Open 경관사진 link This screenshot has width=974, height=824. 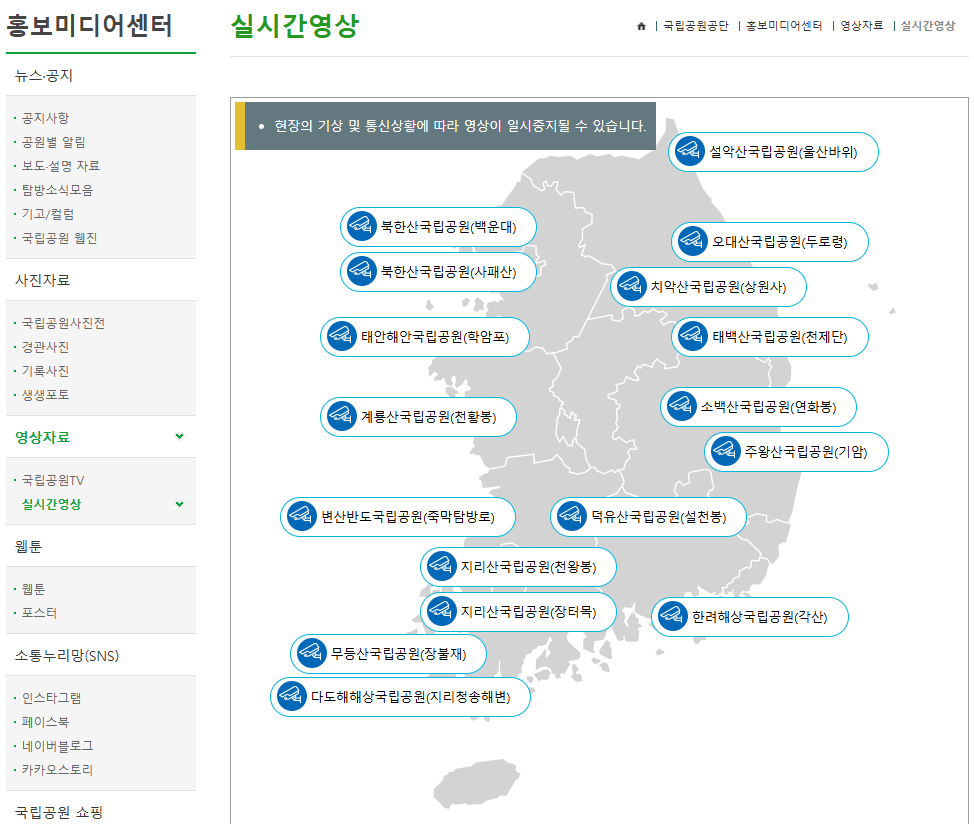point(45,347)
